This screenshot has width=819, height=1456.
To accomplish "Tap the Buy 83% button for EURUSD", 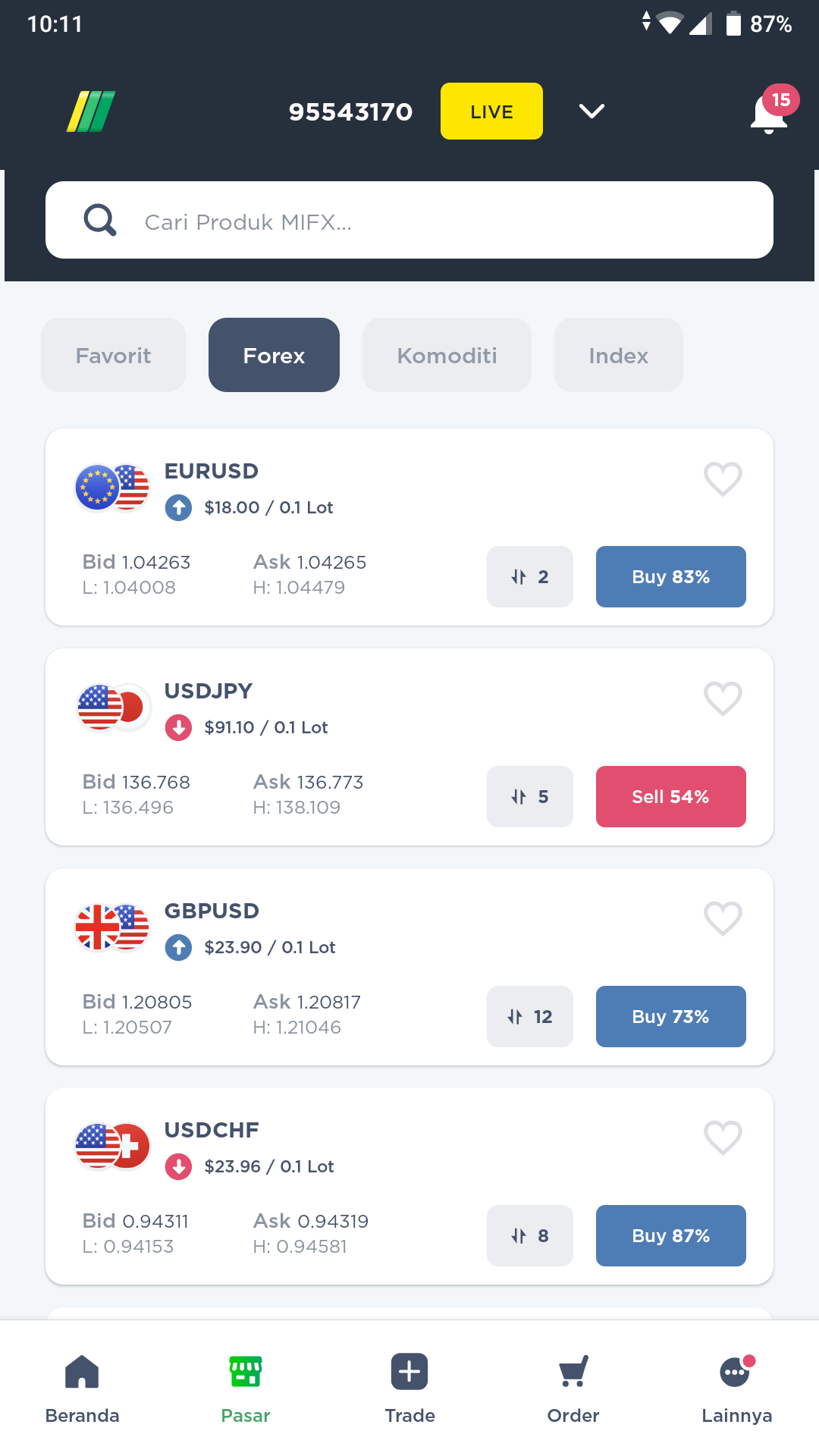I will 671,576.
